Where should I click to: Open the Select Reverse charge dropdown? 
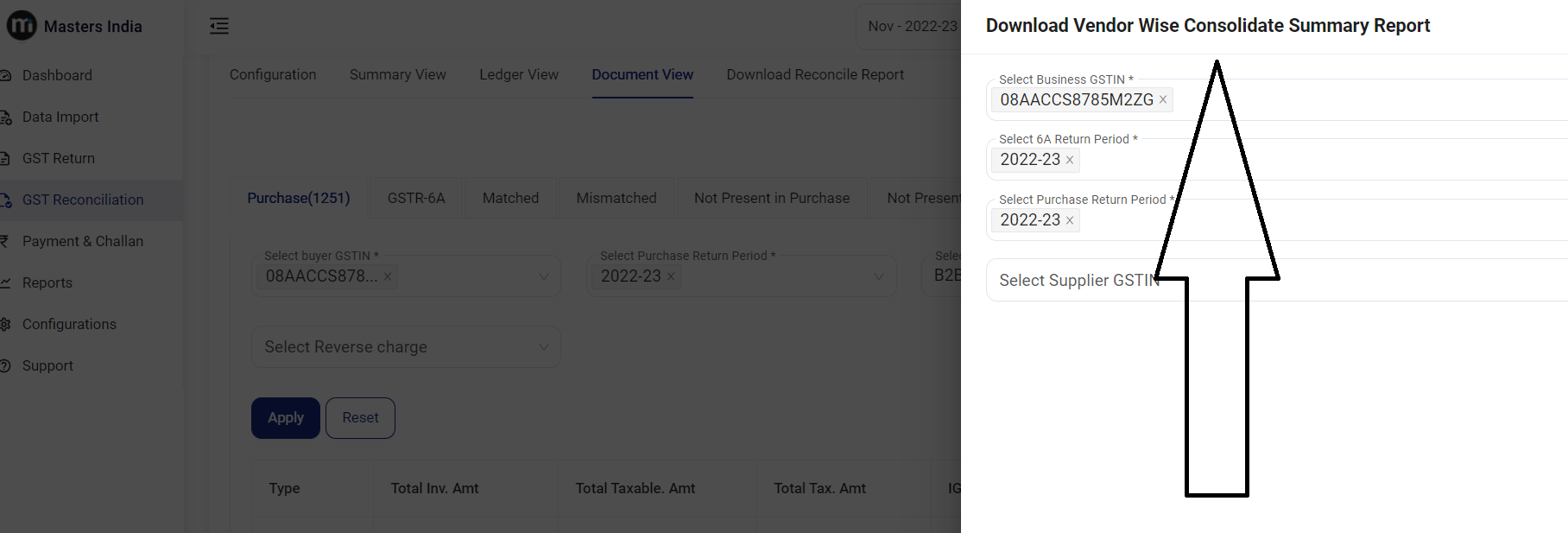[x=406, y=346]
